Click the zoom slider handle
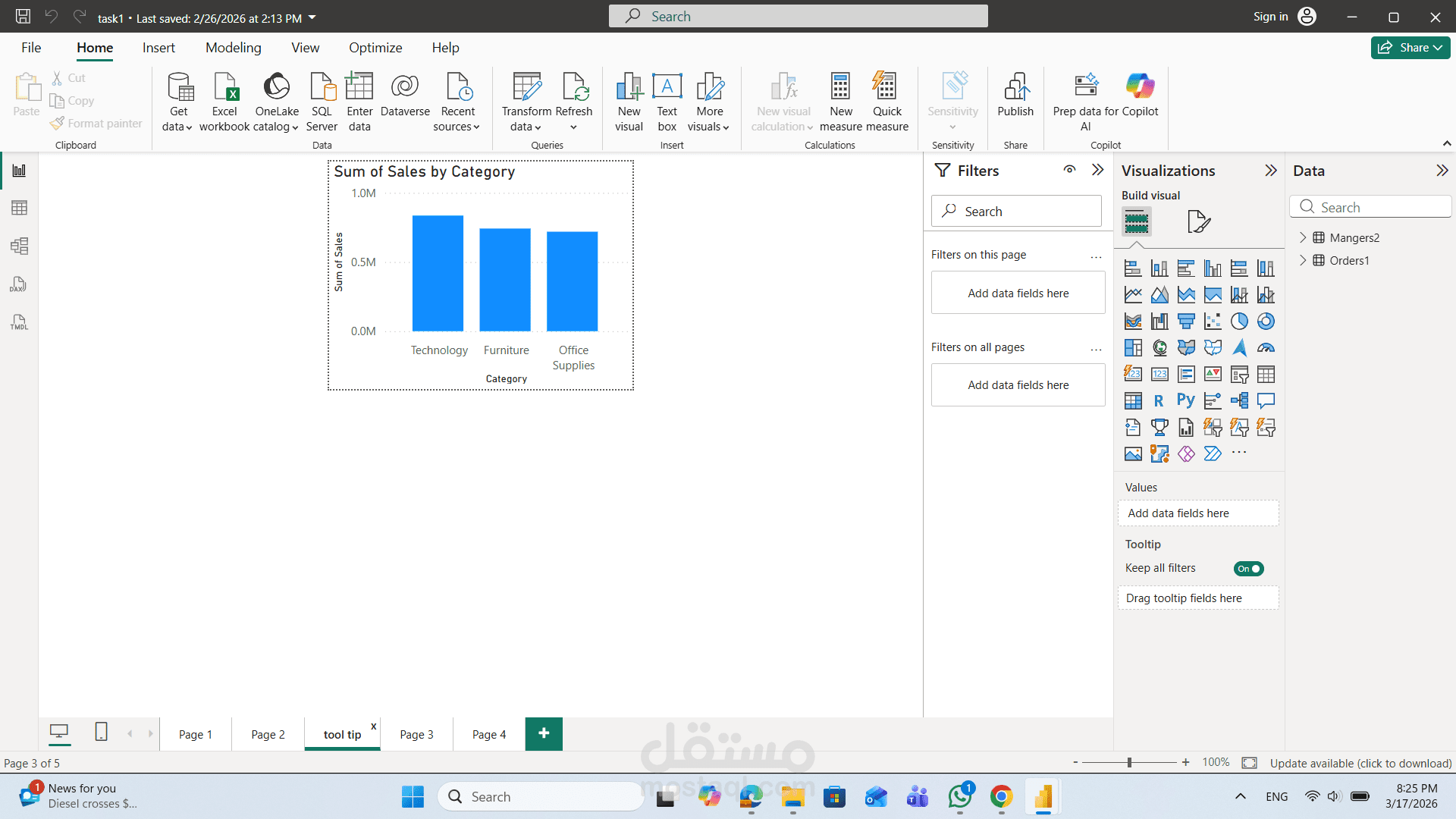 (x=1129, y=763)
